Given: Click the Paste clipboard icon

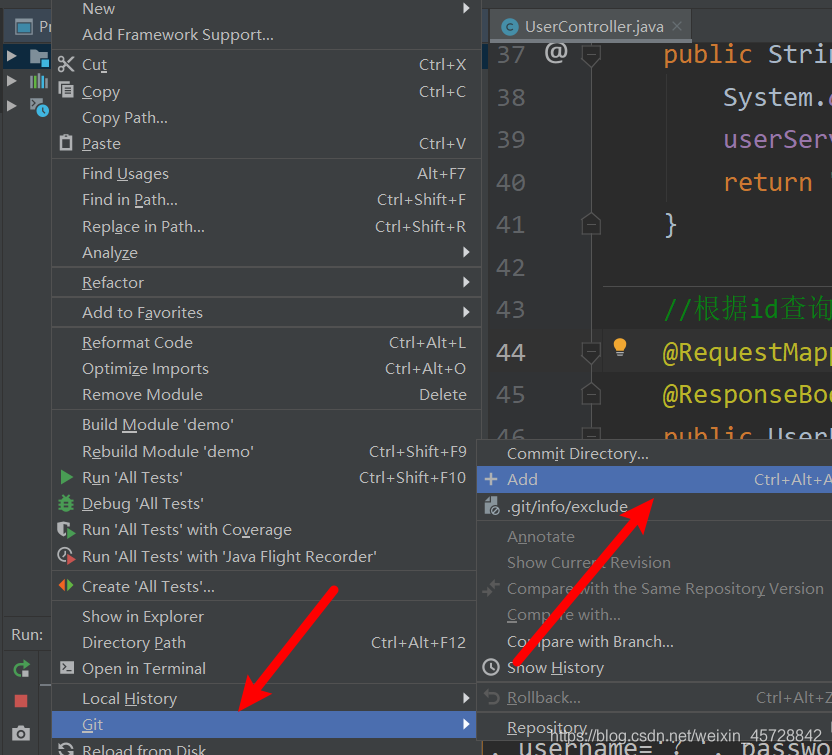Looking at the screenshot, I should [66, 143].
